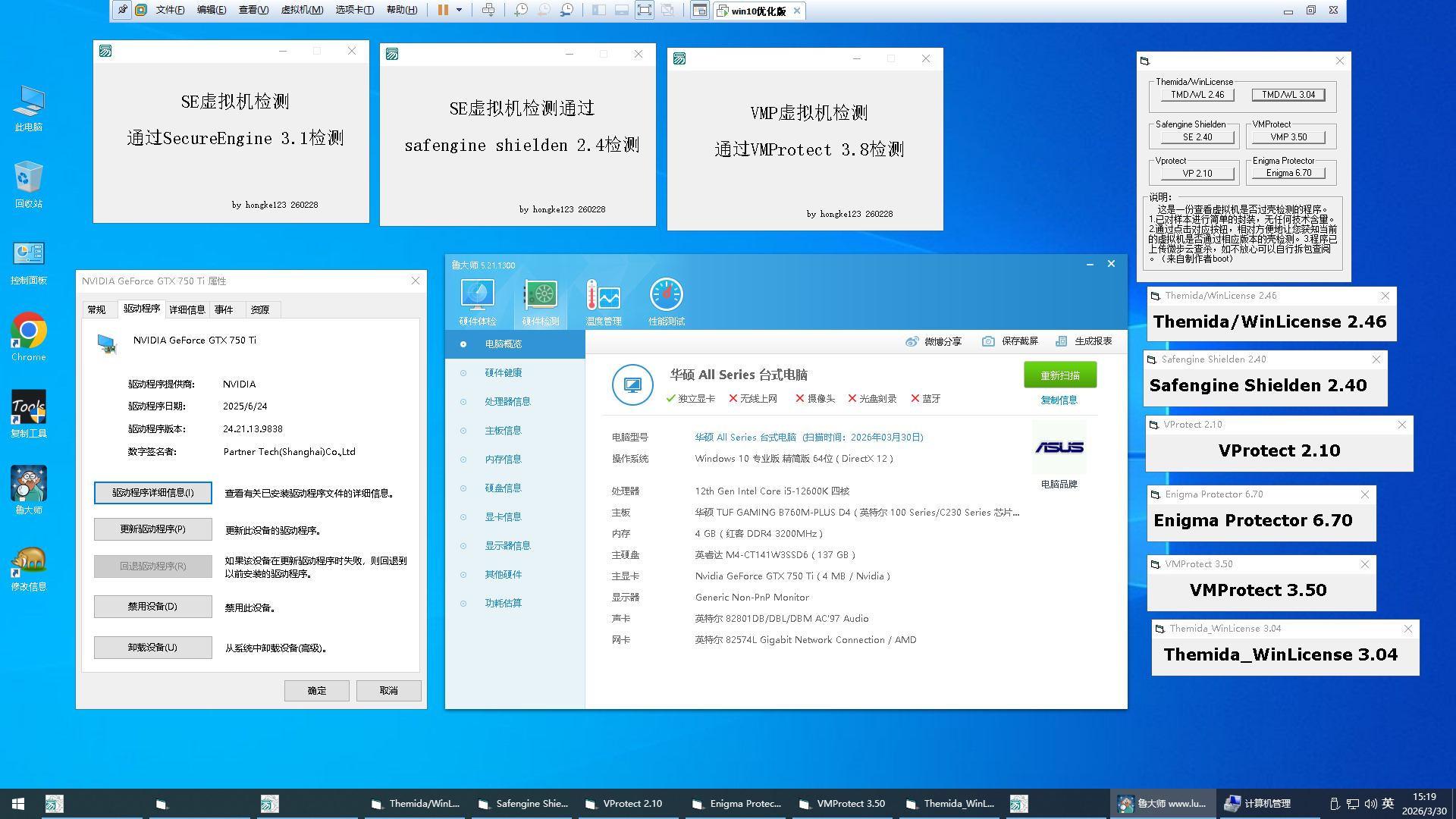Click the Windows Start button
This screenshot has width=1456, height=819.
click(x=18, y=804)
